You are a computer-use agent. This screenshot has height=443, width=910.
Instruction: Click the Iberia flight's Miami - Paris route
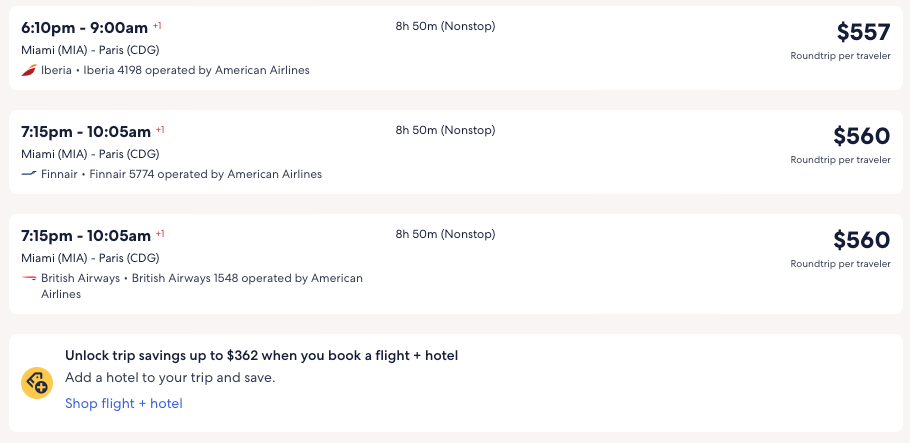[90, 50]
